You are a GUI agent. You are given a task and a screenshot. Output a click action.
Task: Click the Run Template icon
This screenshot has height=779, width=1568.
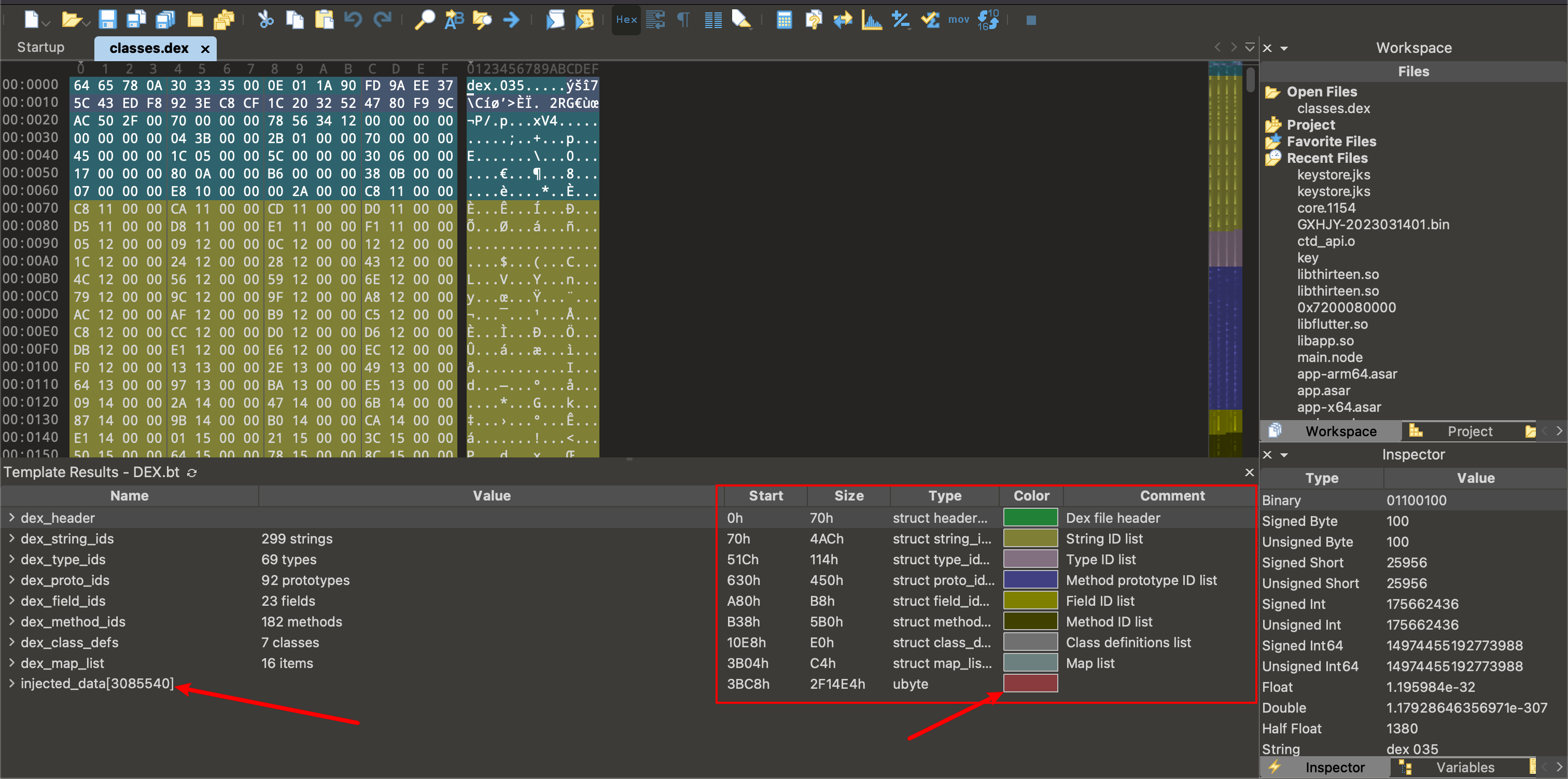584,20
